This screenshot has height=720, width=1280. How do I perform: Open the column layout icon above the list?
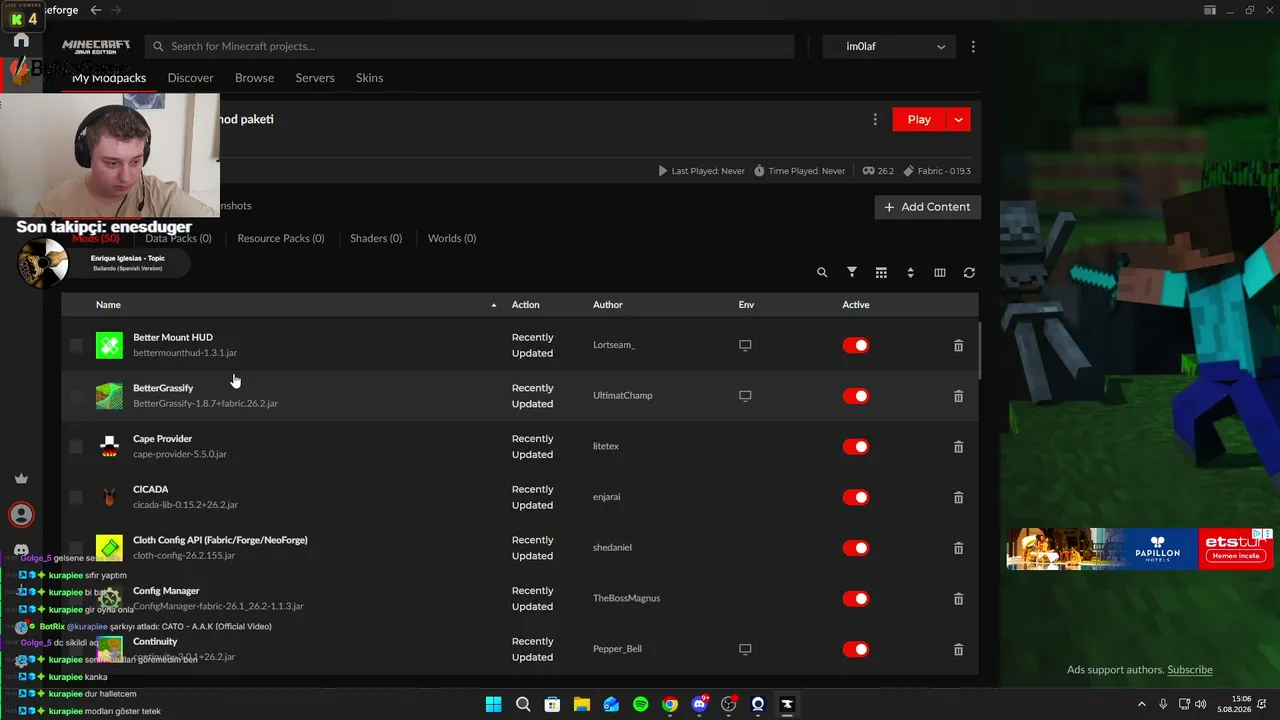point(940,272)
